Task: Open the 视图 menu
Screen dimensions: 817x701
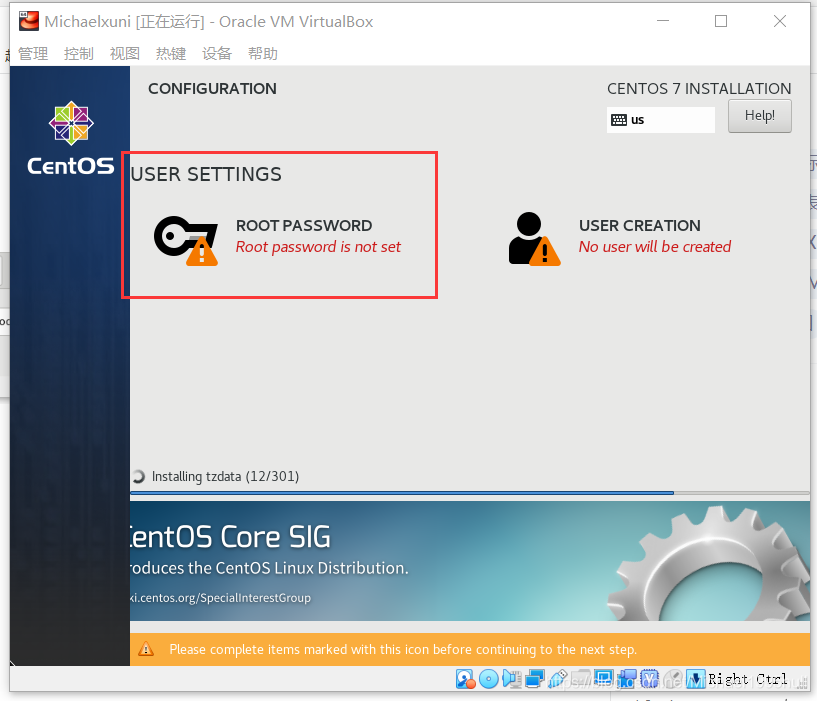Action: (125, 54)
